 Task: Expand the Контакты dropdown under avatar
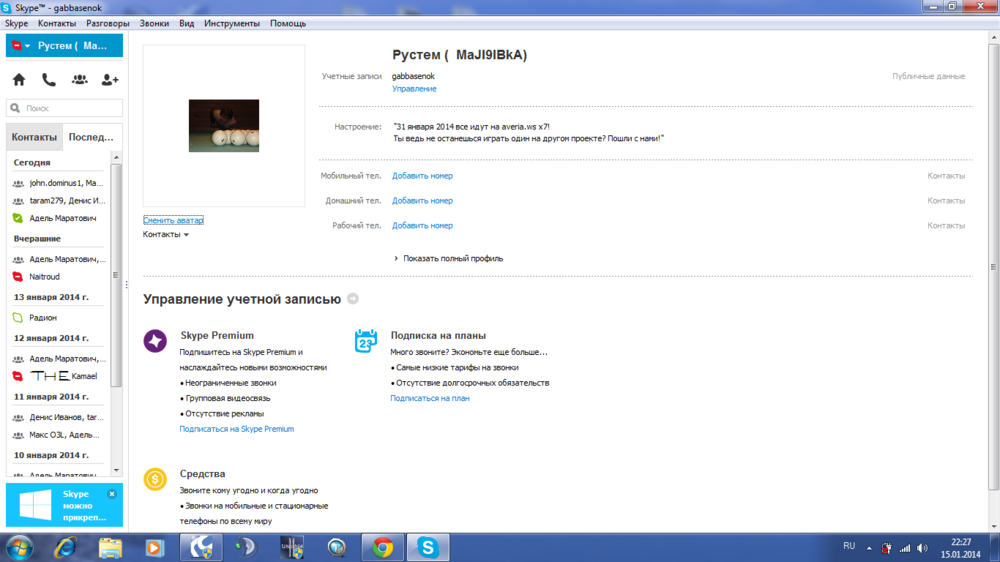tap(166, 235)
